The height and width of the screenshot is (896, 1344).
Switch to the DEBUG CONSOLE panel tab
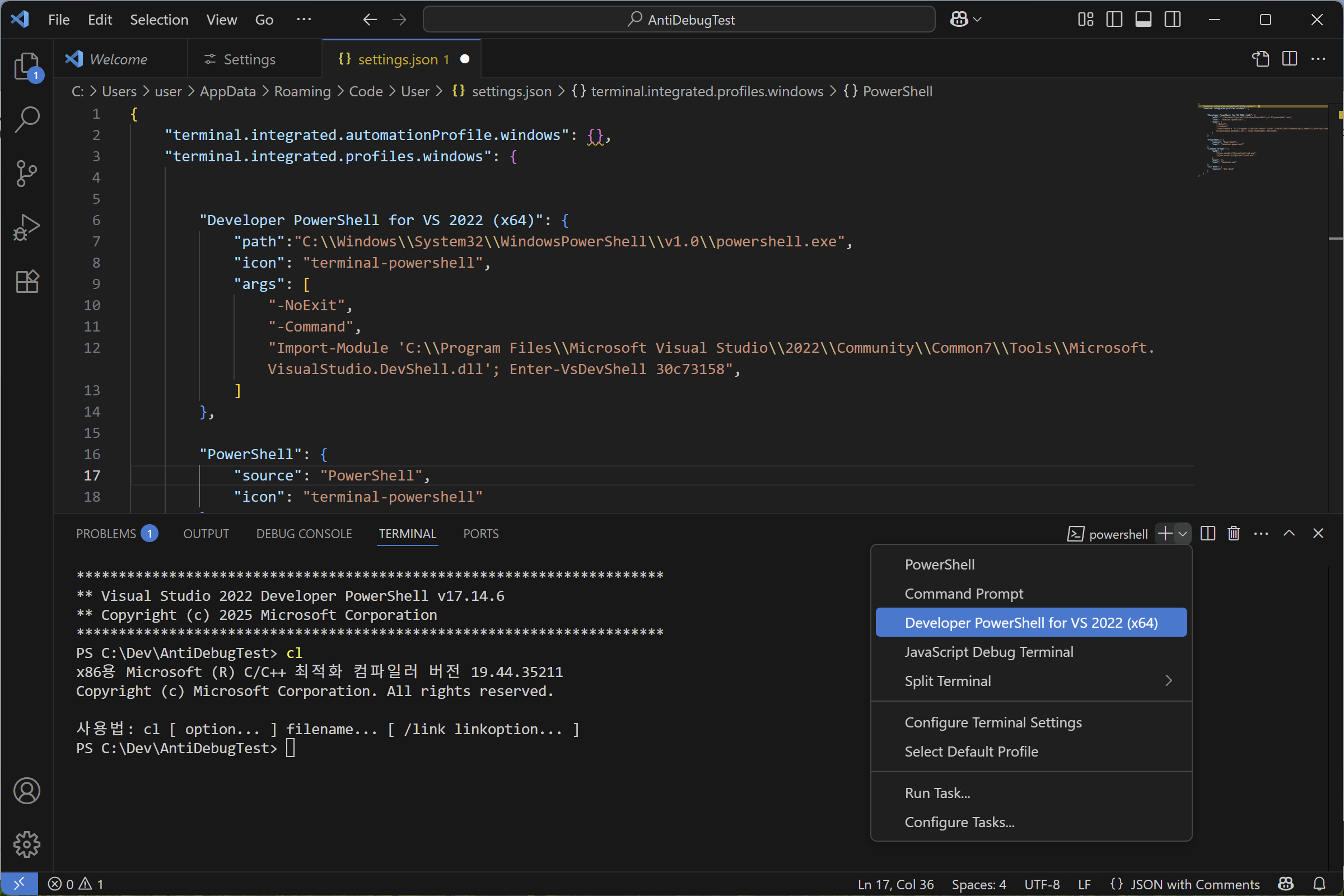(304, 534)
